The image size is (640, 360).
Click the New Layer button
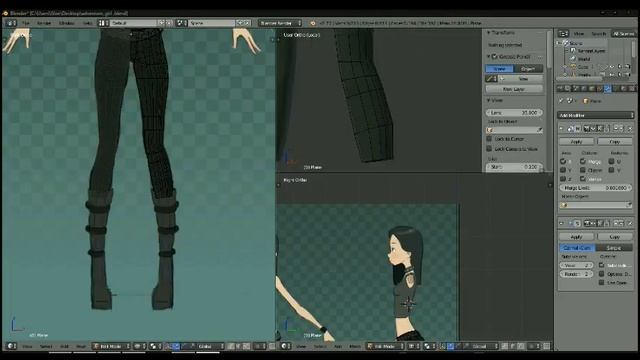(514, 89)
